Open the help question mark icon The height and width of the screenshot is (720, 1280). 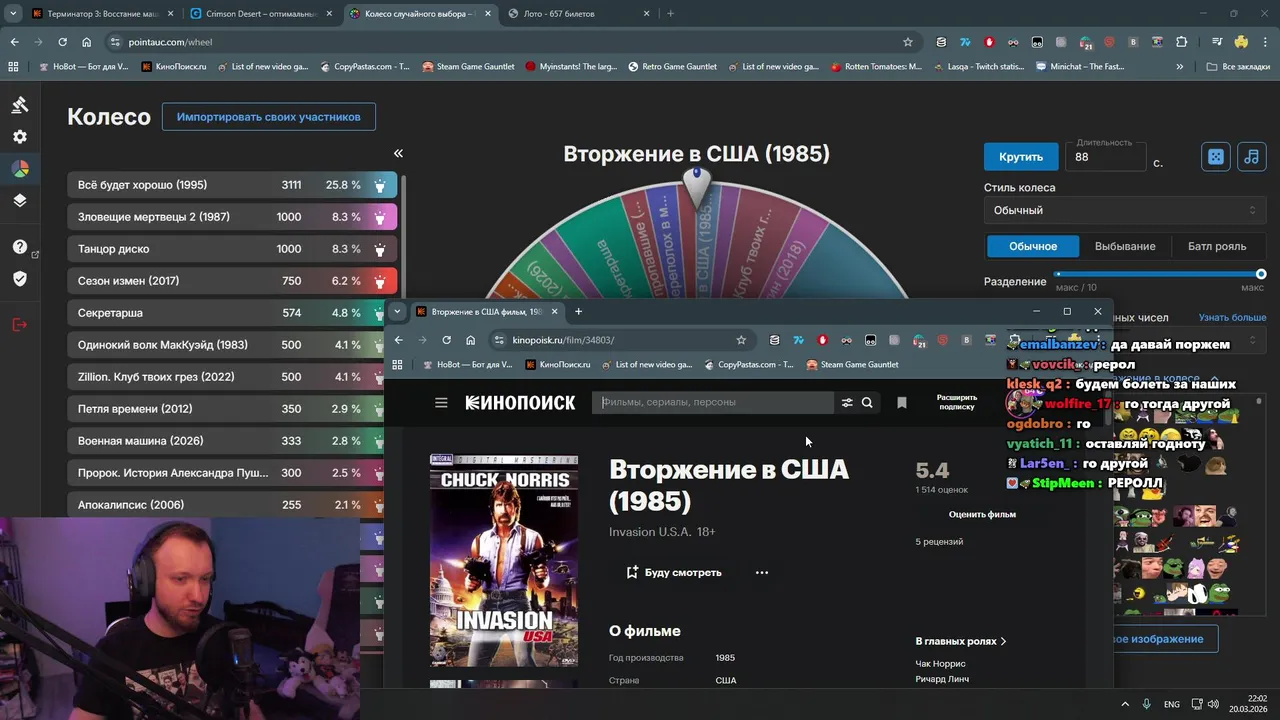pos(20,247)
